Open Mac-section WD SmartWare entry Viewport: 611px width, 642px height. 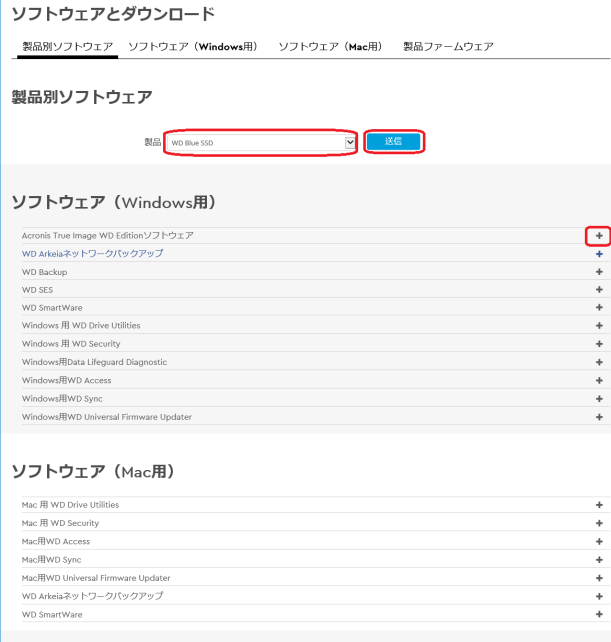(x=52, y=614)
